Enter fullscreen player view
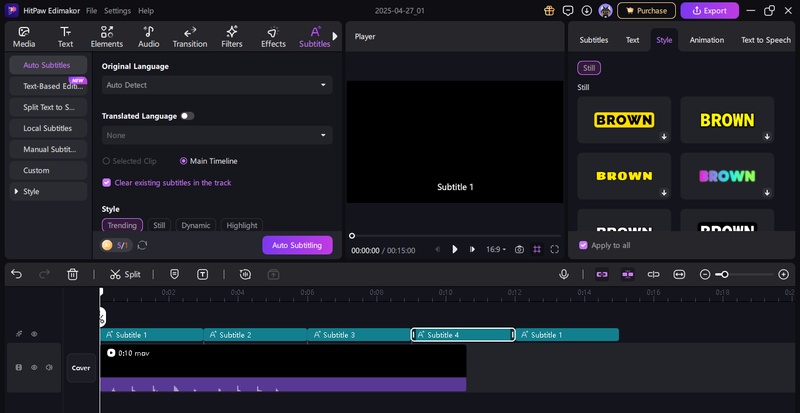The width and height of the screenshot is (800, 413). point(555,249)
